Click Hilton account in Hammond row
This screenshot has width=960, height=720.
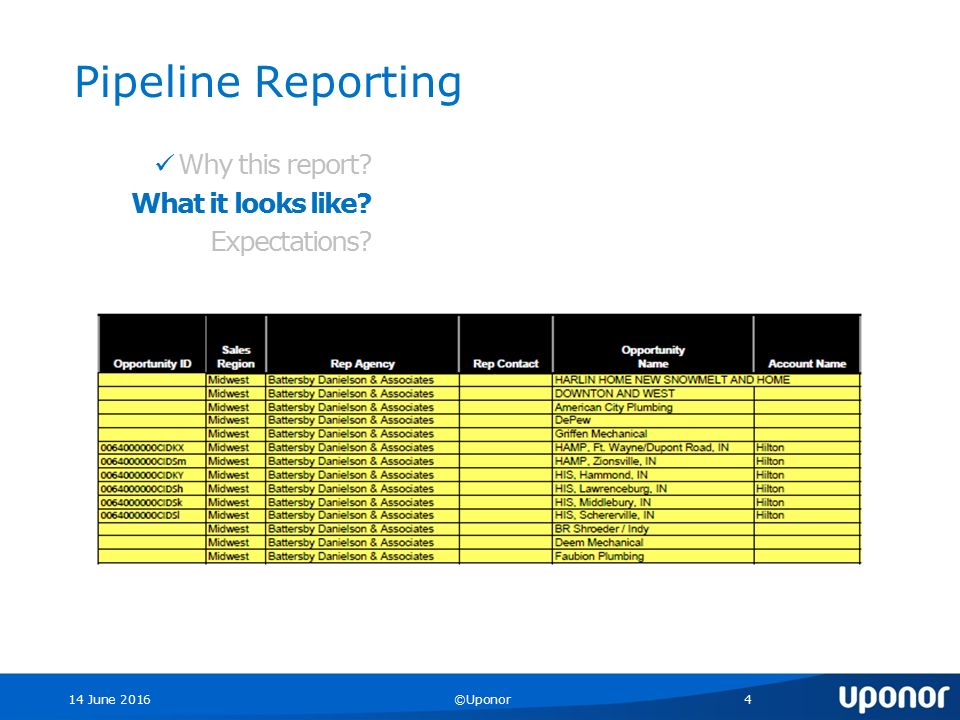click(x=807, y=475)
